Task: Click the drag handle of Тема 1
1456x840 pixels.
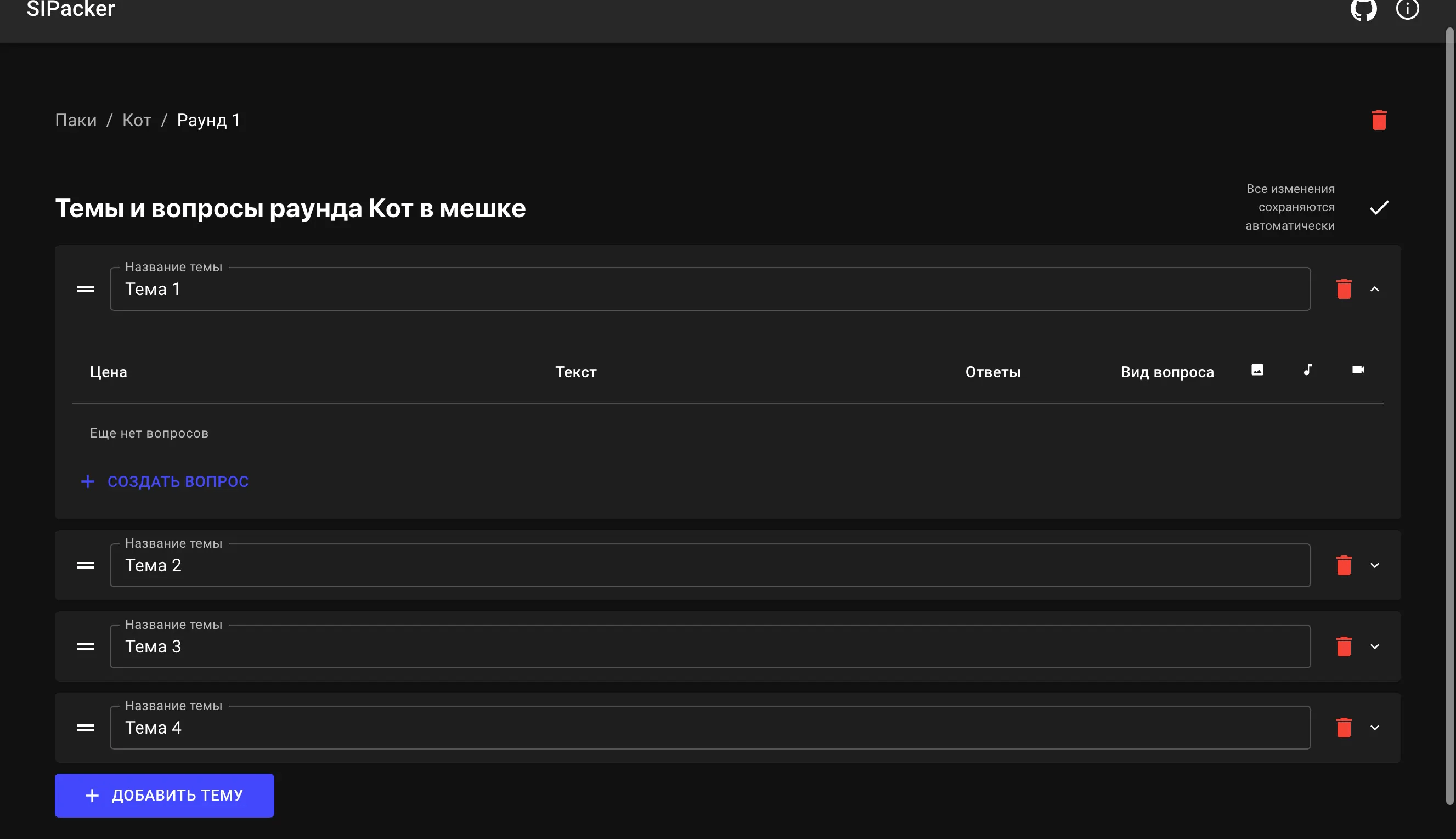Action: coord(84,288)
